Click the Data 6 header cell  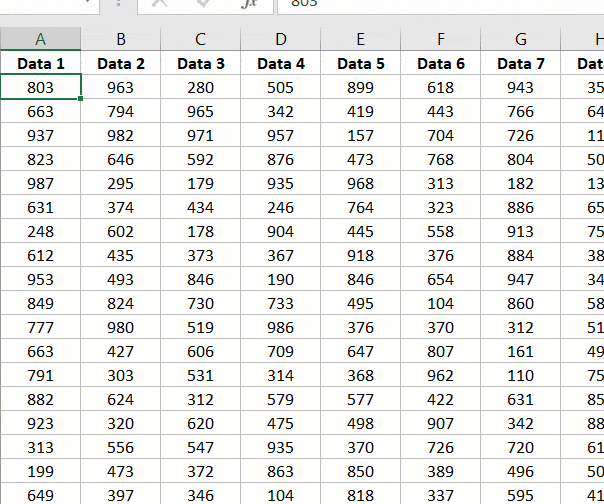pyautogui.click(x=441, y=64)
